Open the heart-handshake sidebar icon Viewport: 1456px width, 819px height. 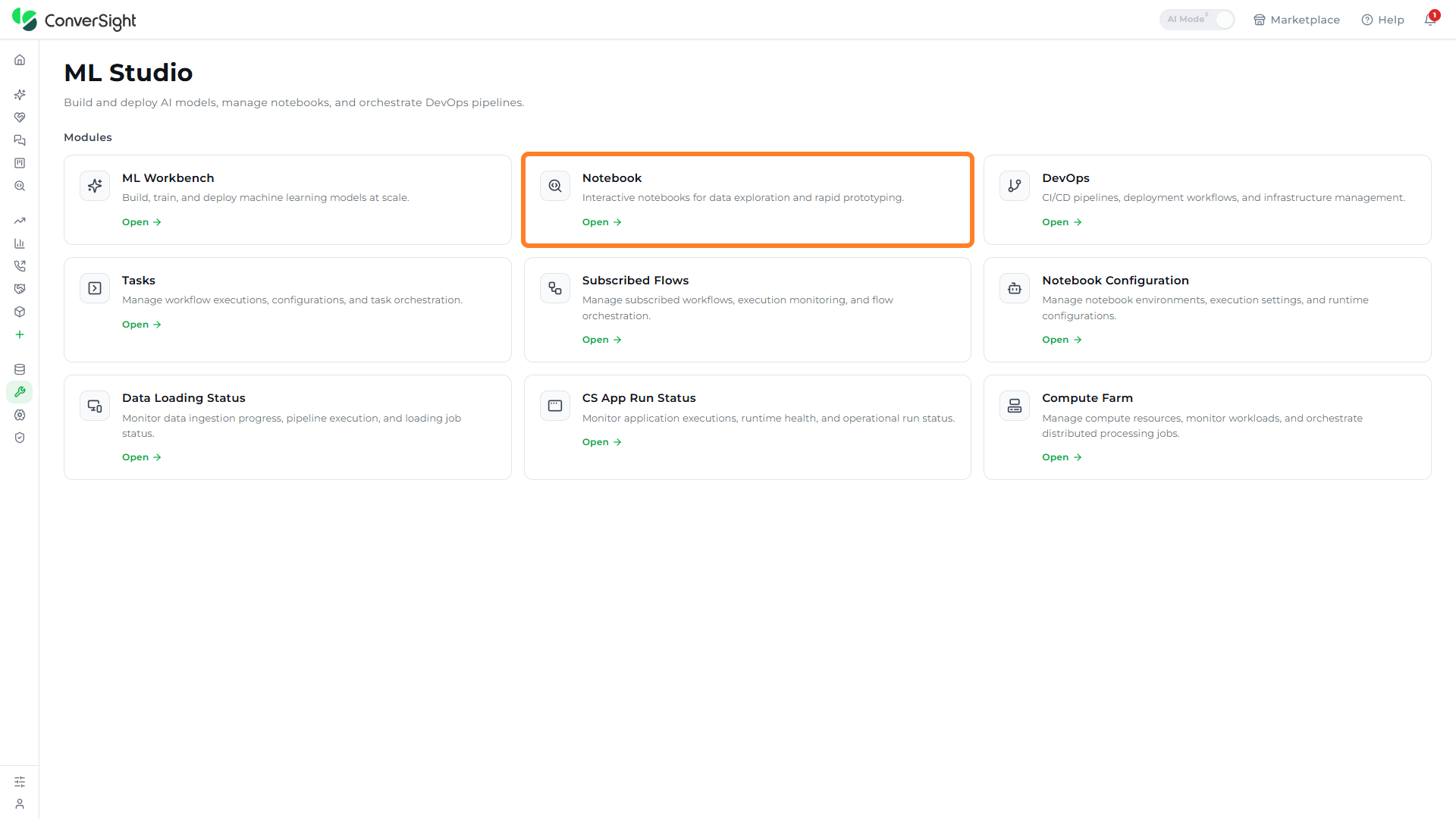(x=20, y=118)
